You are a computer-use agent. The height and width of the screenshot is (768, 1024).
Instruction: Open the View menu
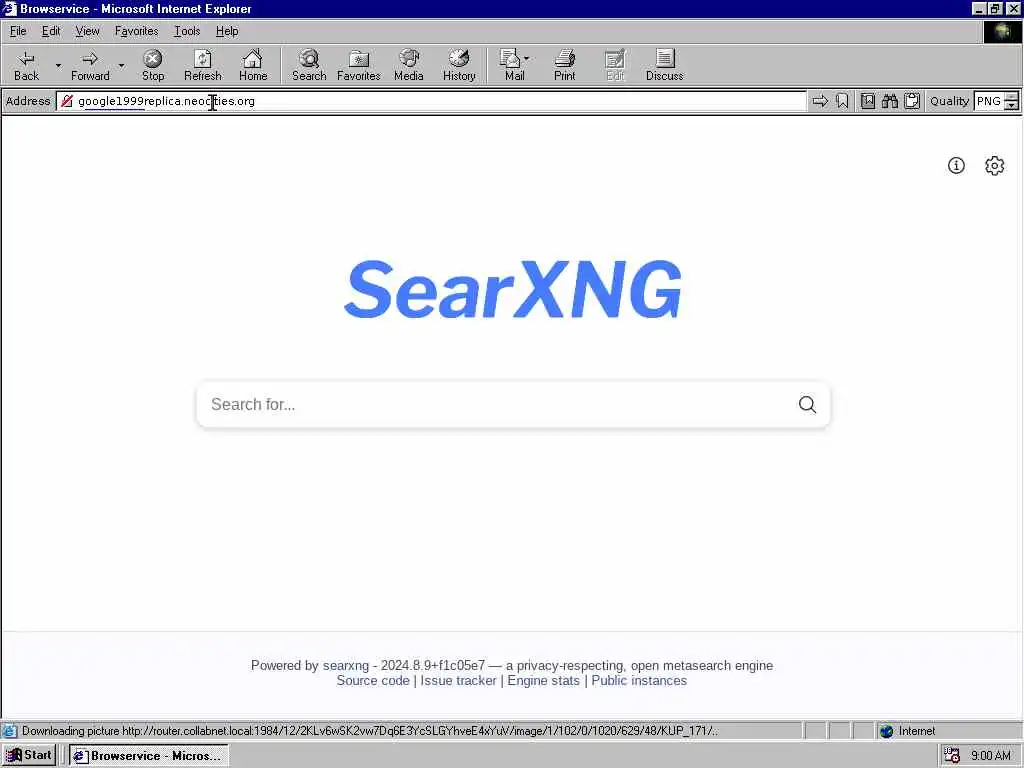[88, 31]
